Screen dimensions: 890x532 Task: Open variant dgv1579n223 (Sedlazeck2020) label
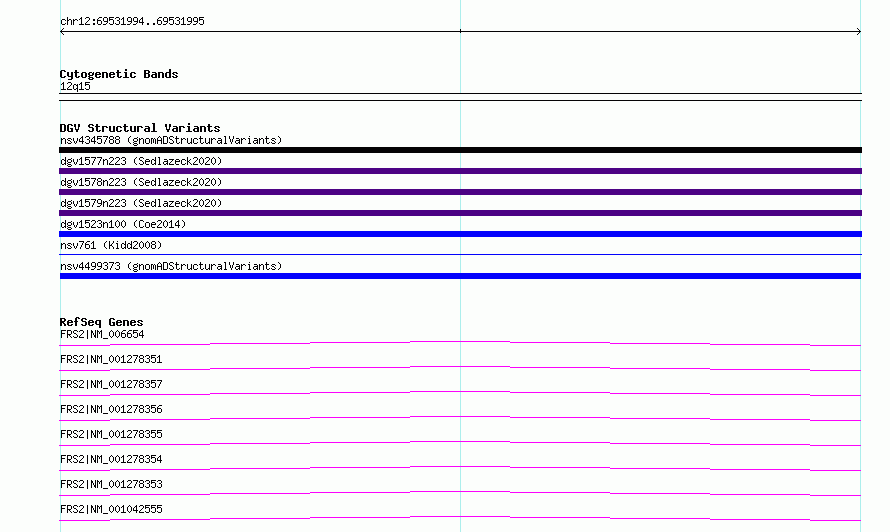coord(141,203)
